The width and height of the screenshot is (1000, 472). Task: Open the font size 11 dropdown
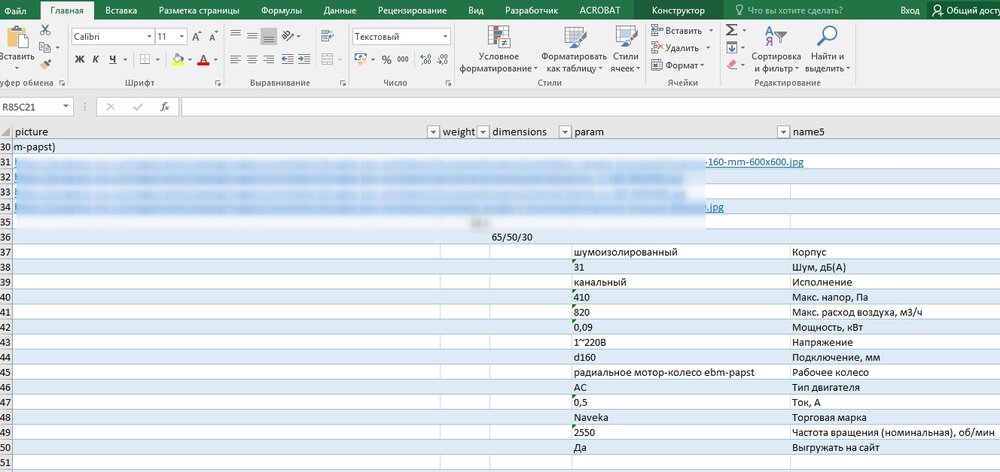pyautogui.click(x=182, y=37)
